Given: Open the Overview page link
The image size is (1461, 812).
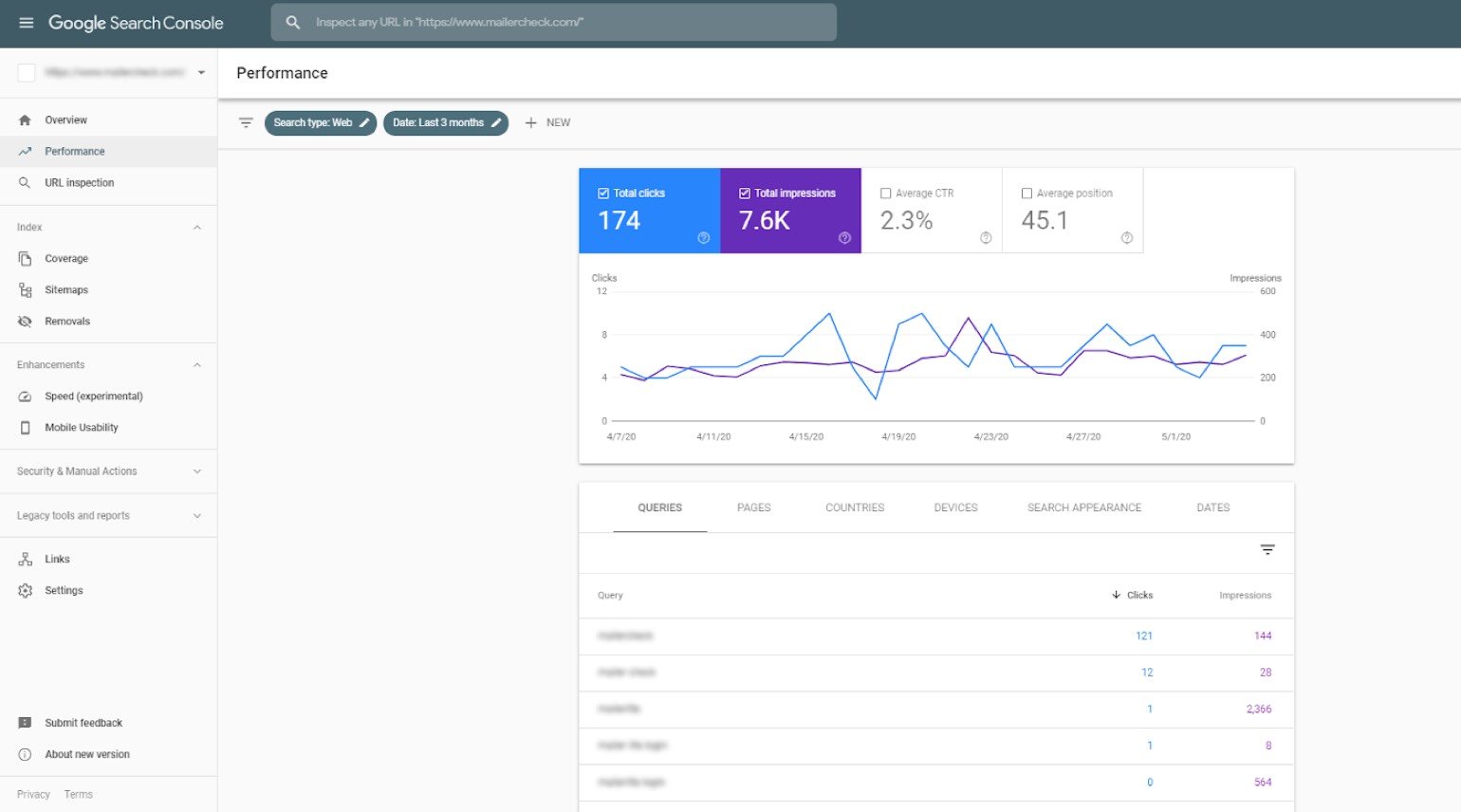Looking at the screenshot, I should coord(65,120).
